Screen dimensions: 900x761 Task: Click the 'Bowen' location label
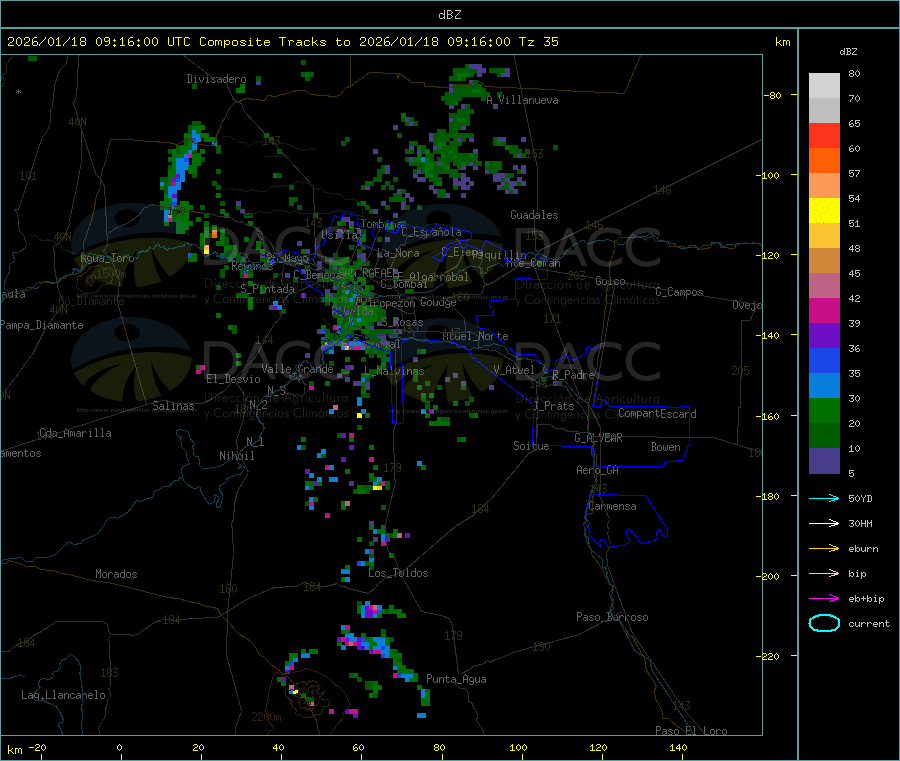[666, 447]
